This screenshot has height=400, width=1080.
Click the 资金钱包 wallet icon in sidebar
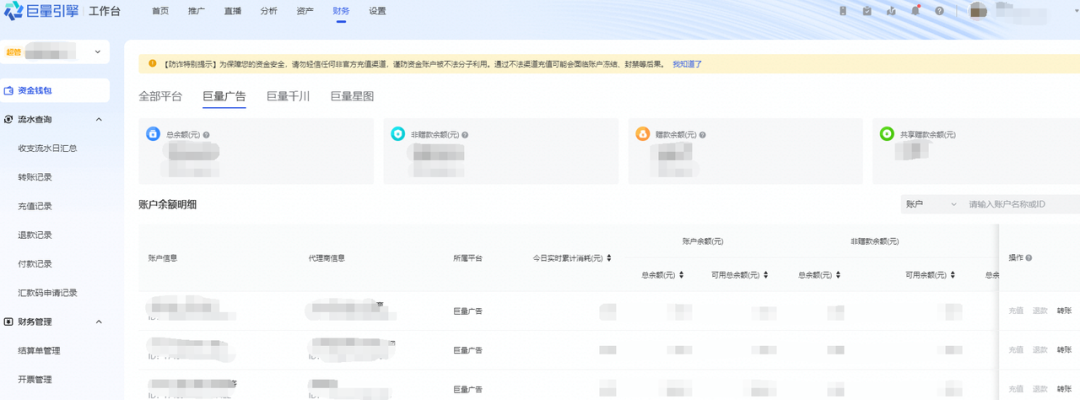point(8,91)
